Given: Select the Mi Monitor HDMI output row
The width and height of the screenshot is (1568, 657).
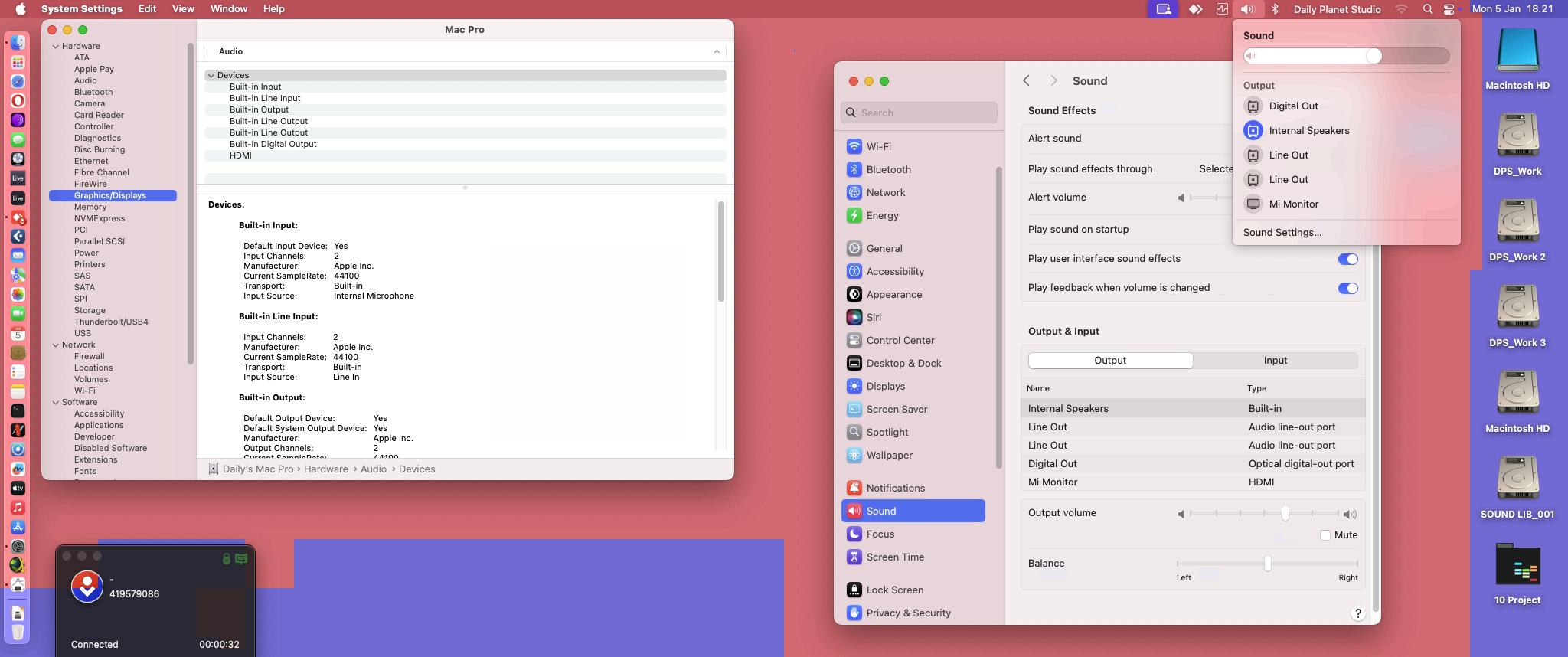Looking at the screenshot, I should [x=1193, y=482].
